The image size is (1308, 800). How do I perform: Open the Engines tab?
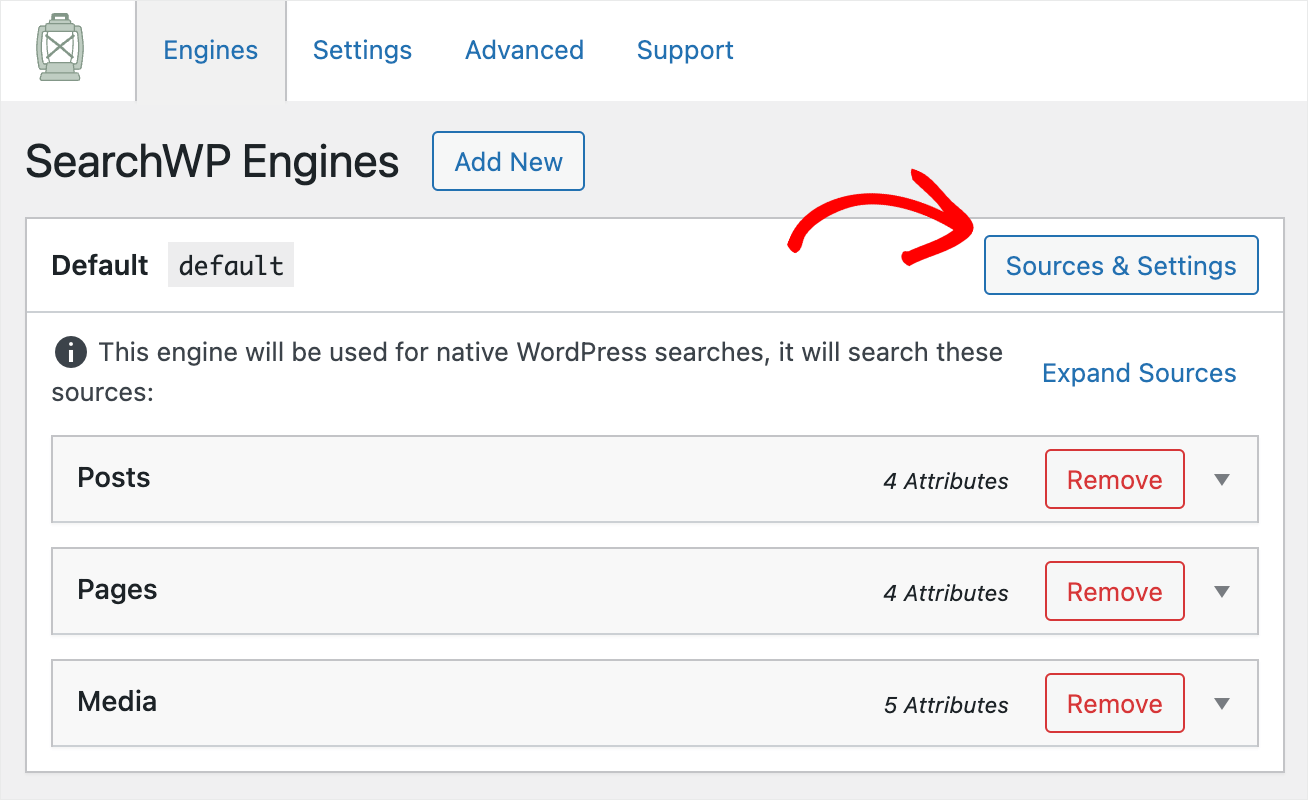coord(211,51)
